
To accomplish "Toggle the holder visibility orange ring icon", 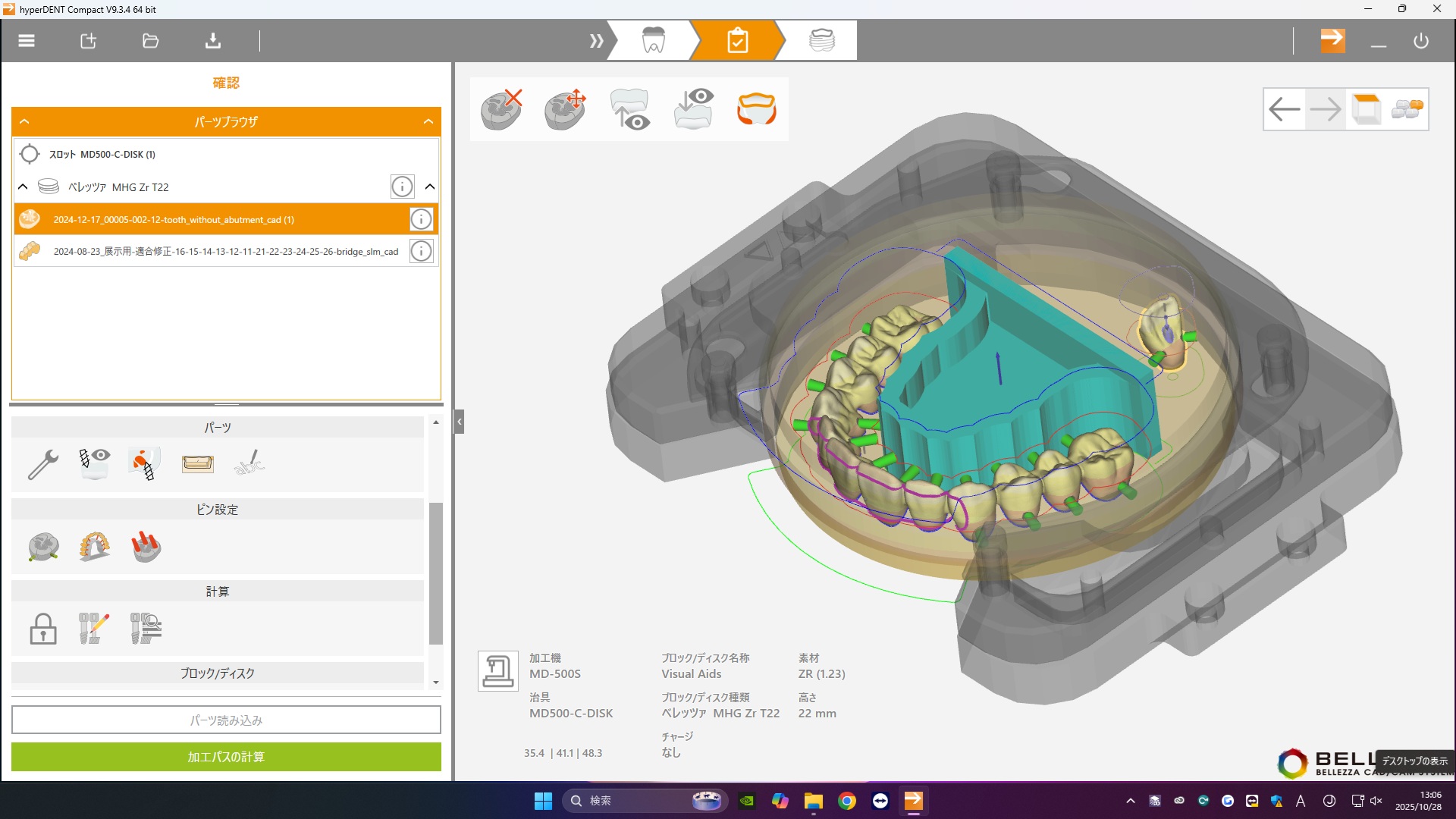I will tap(756, 109).
